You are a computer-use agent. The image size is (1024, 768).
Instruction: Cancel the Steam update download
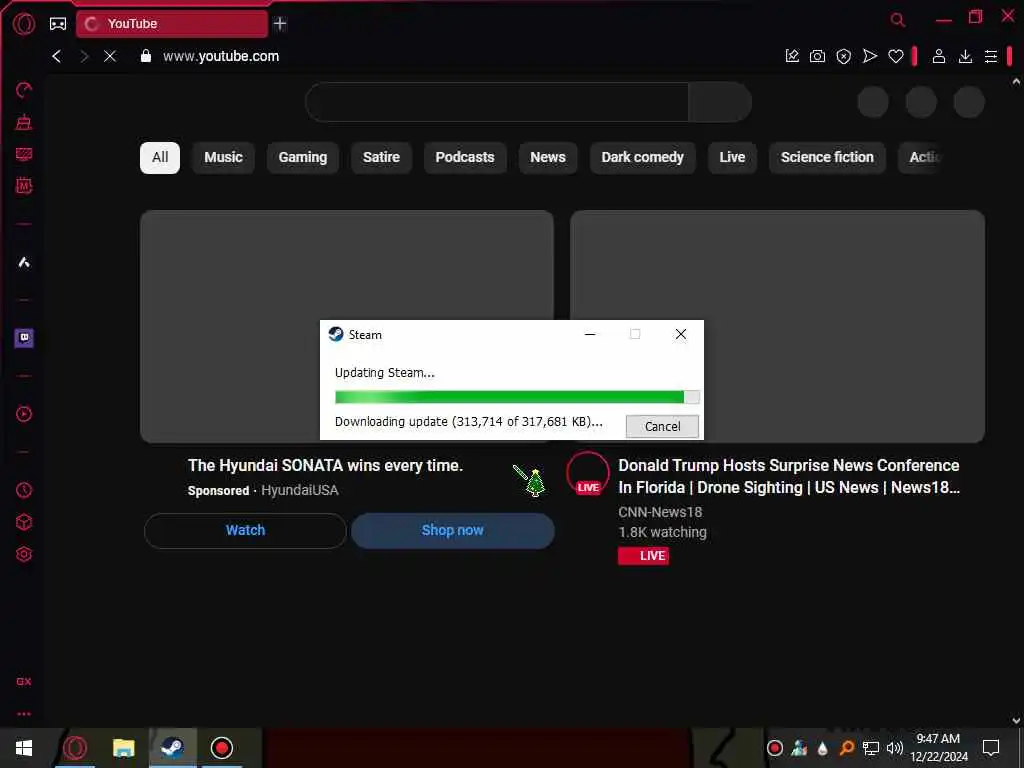coord(662,426)
